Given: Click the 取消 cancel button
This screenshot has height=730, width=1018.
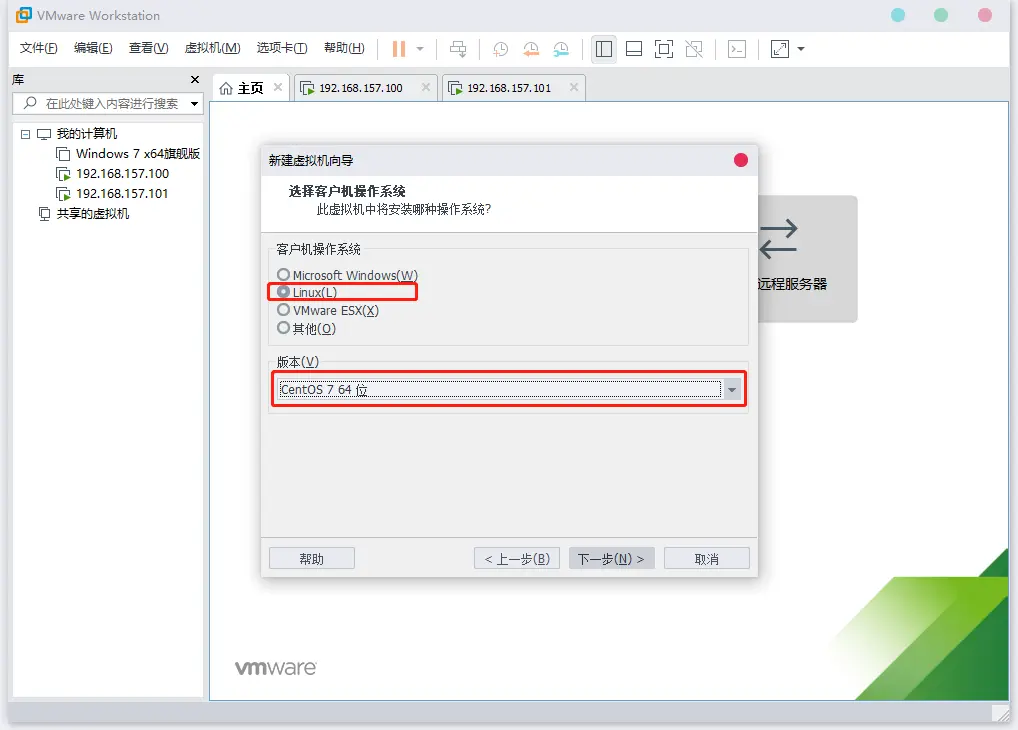Looking at the screenshot, I should pyautogui.click(x=707, y=559).
